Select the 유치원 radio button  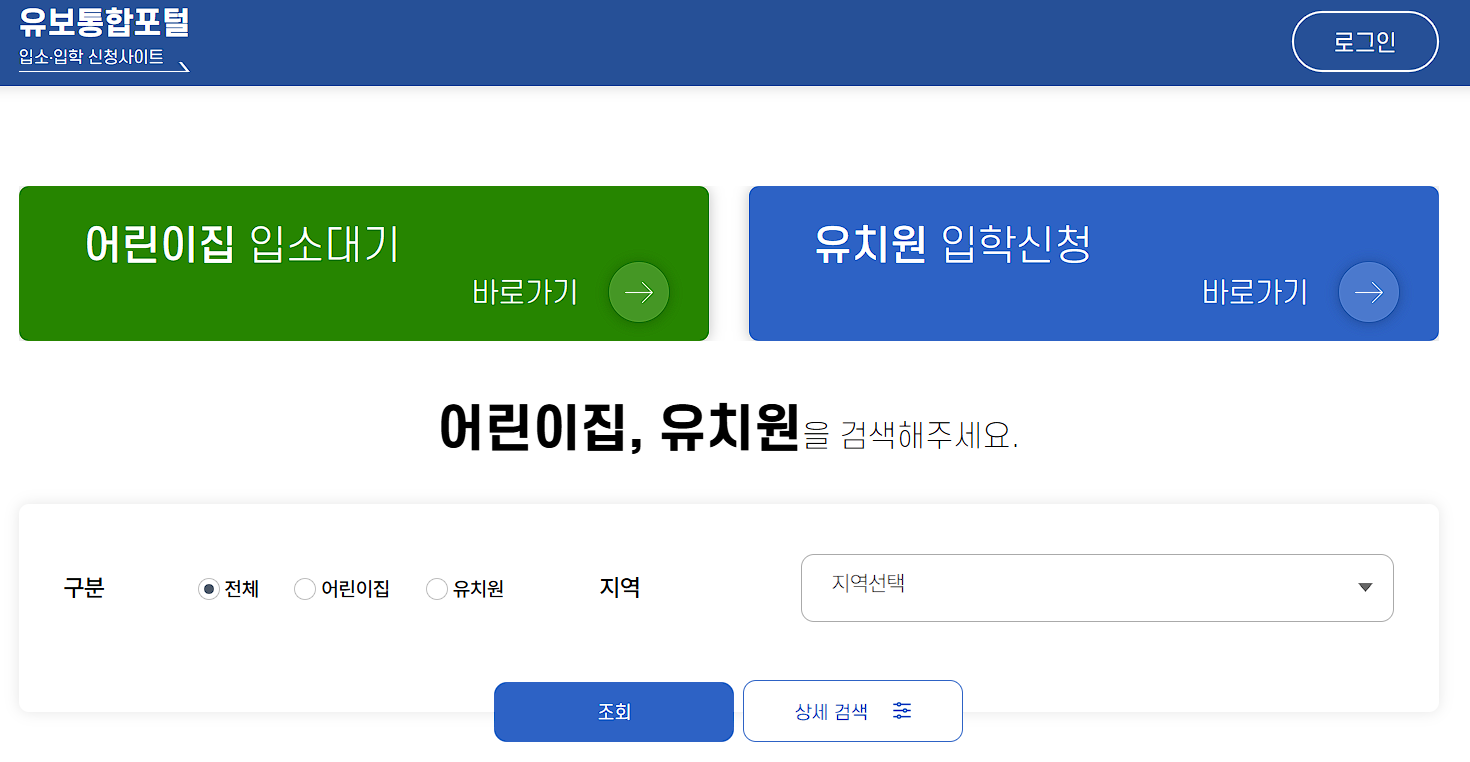click(x=436, y=589)
